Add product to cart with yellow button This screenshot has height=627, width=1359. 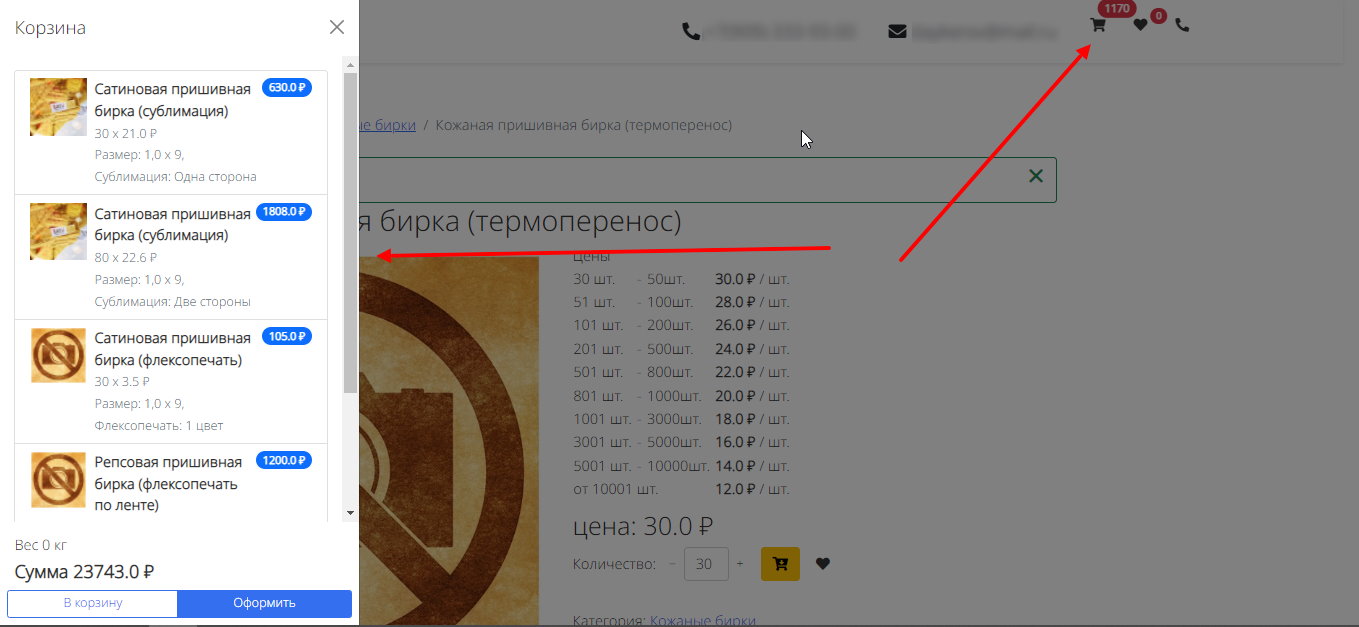pos(780,564)
